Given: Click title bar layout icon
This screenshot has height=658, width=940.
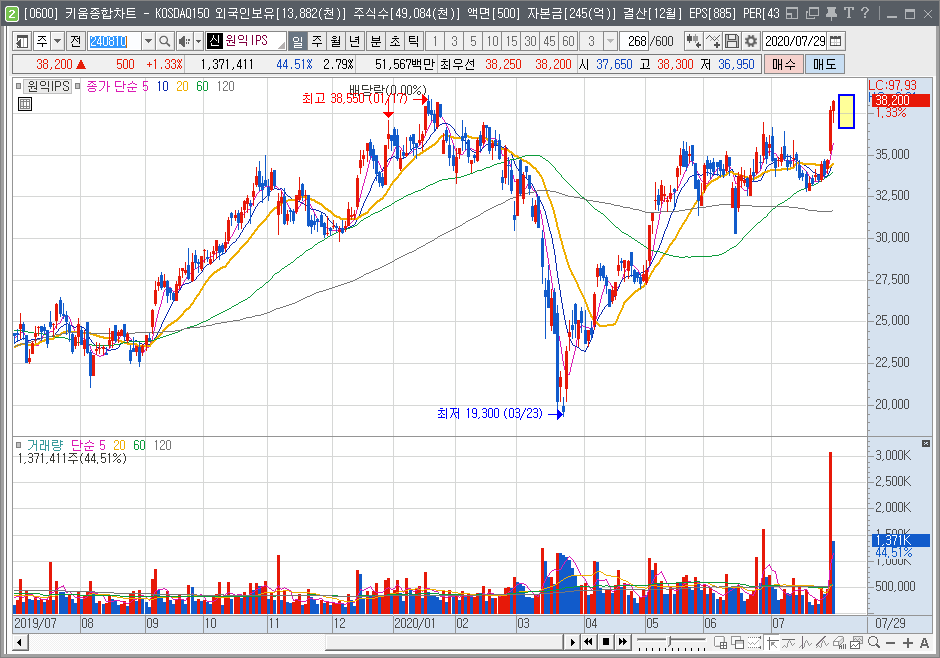Looking at the screenshot, I should (791, 13).
